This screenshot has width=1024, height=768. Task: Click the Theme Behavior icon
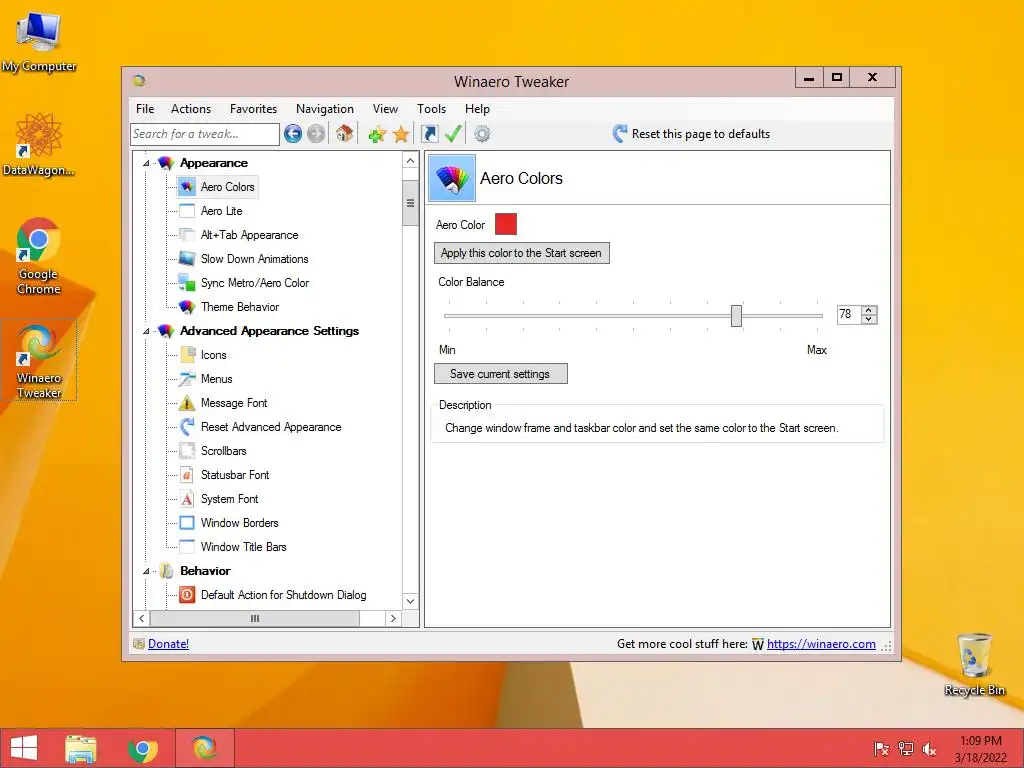[x=187, y=307]
